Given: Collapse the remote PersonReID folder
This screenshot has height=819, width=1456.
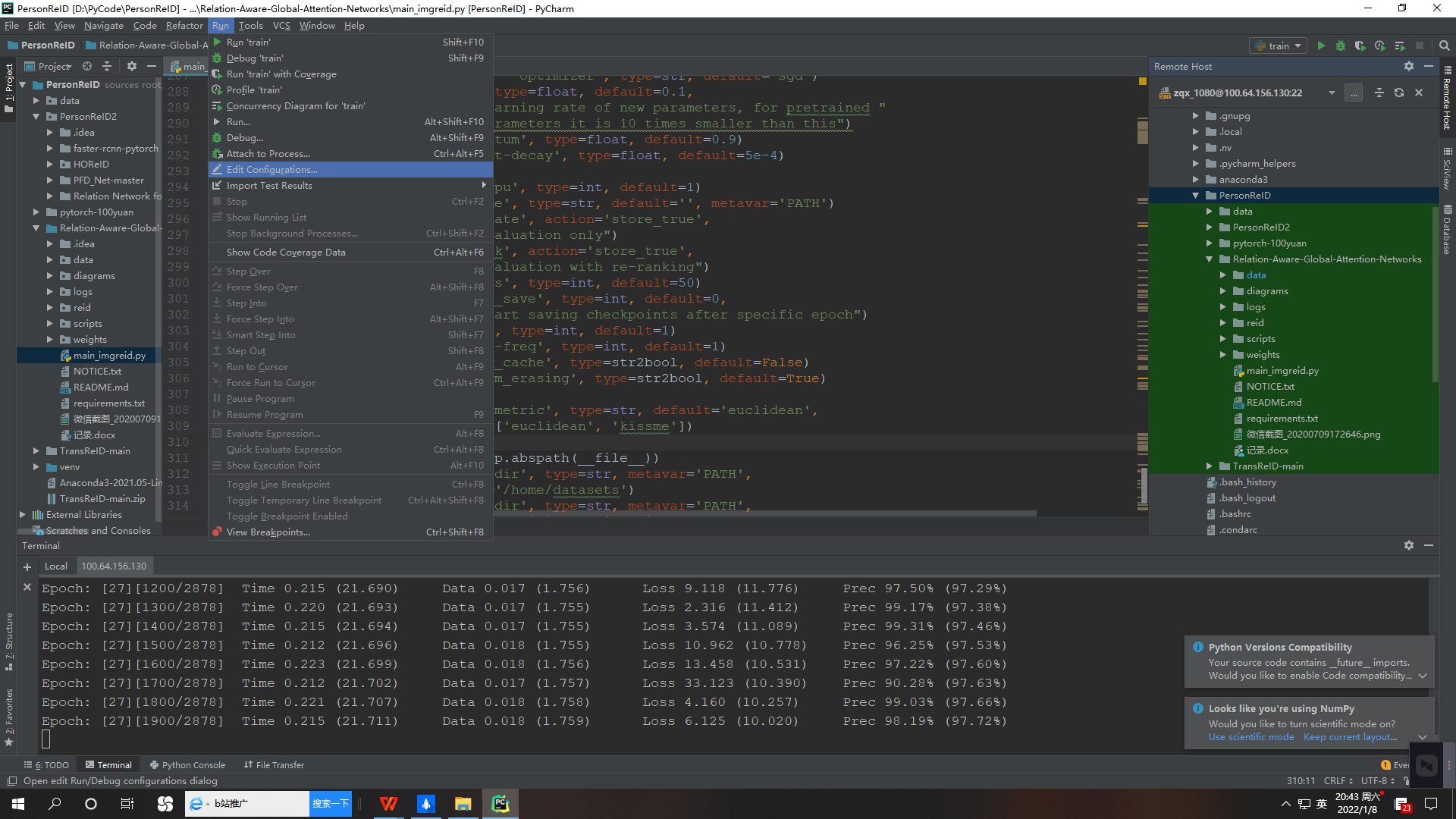Looking at the screenshot, I should (x=1196, y=196).
